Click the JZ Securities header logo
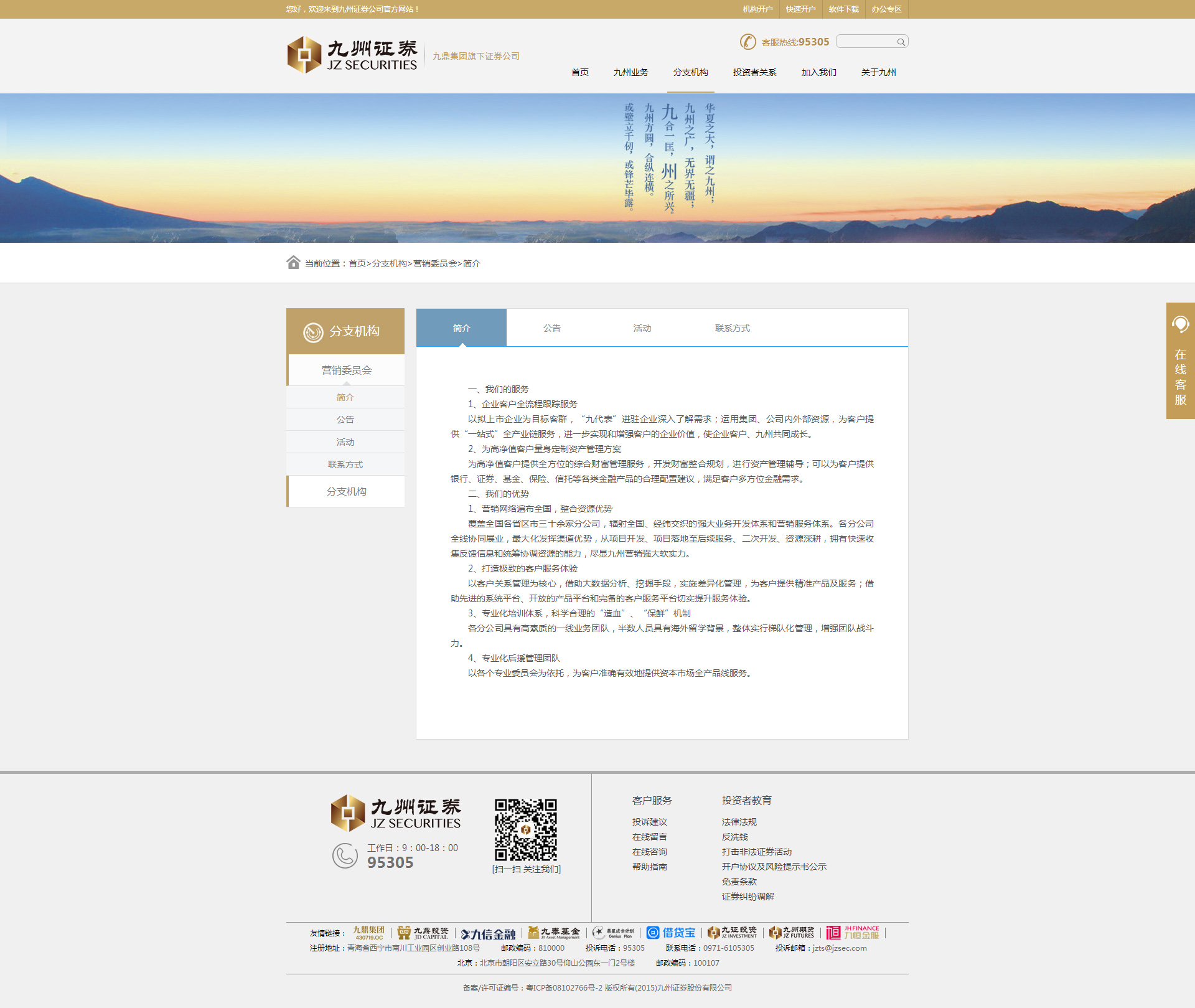Image resolution: width=1195 pixels, height=1008 pixels. coord(352,55)
